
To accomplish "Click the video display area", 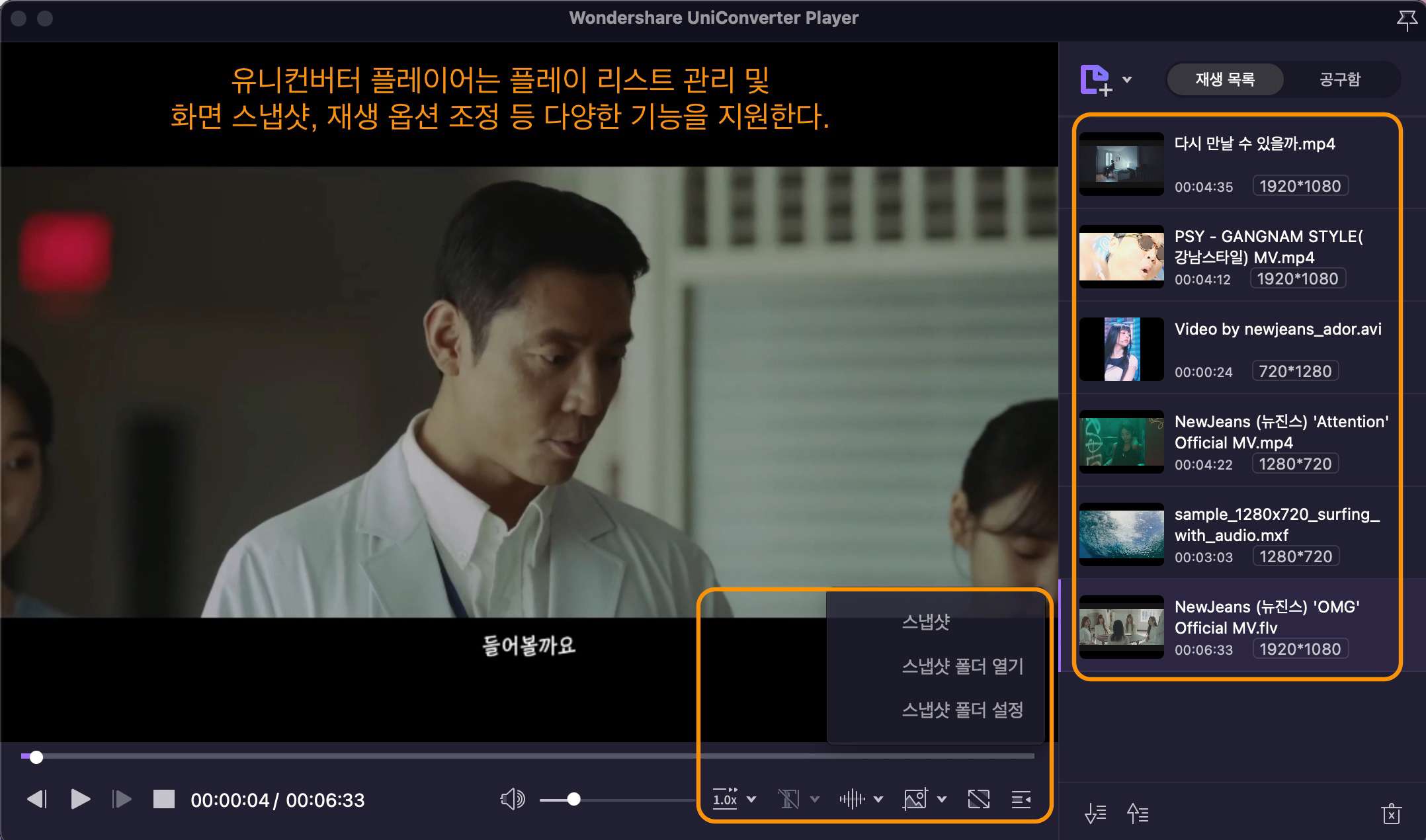I will [529, 392].
